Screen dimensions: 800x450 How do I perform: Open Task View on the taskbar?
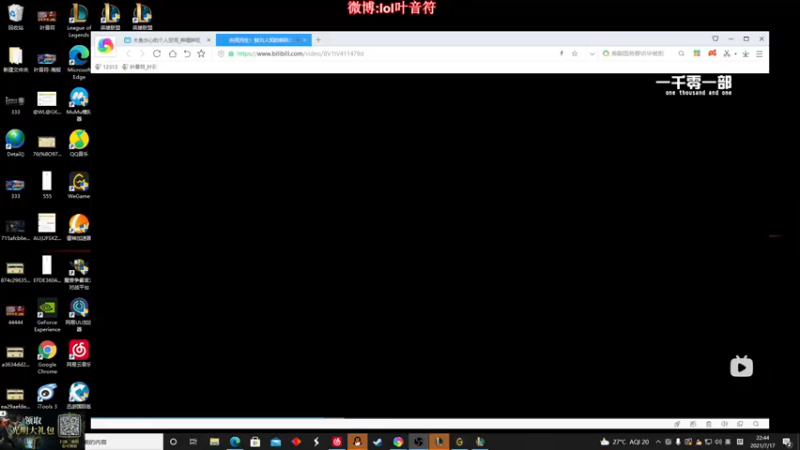tap(193, 442)
